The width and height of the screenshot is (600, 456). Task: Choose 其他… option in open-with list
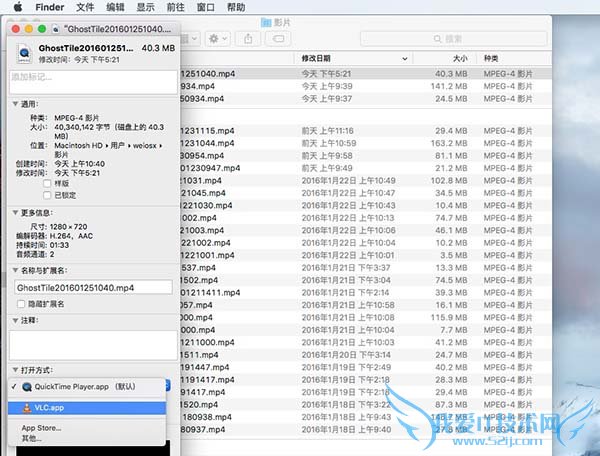(x=33, y=438)
